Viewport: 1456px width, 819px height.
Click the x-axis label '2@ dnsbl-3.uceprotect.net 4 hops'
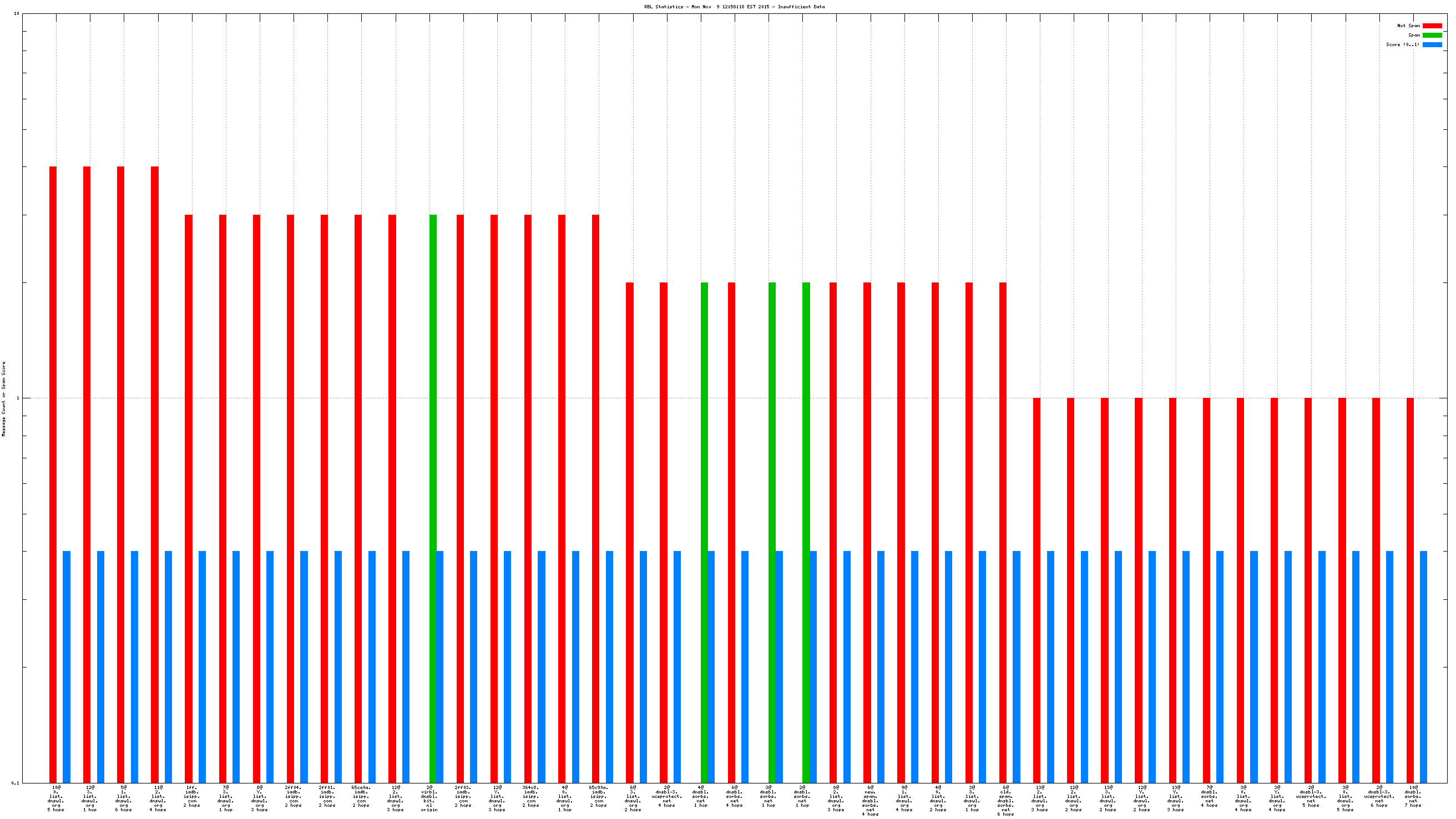[666, 798]
